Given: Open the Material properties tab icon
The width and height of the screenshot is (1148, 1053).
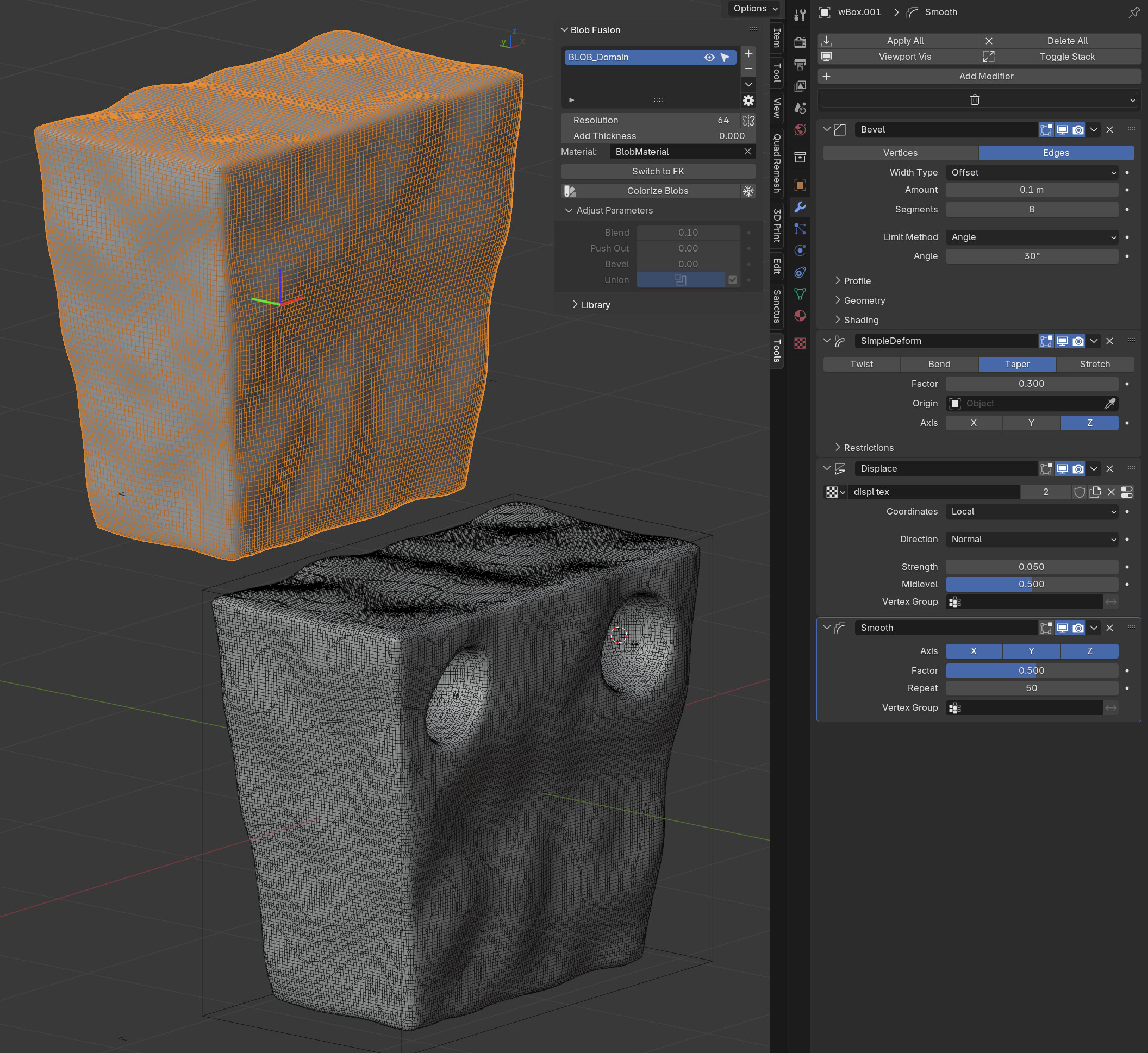Looking at the screenshot, I should [800, 316].
